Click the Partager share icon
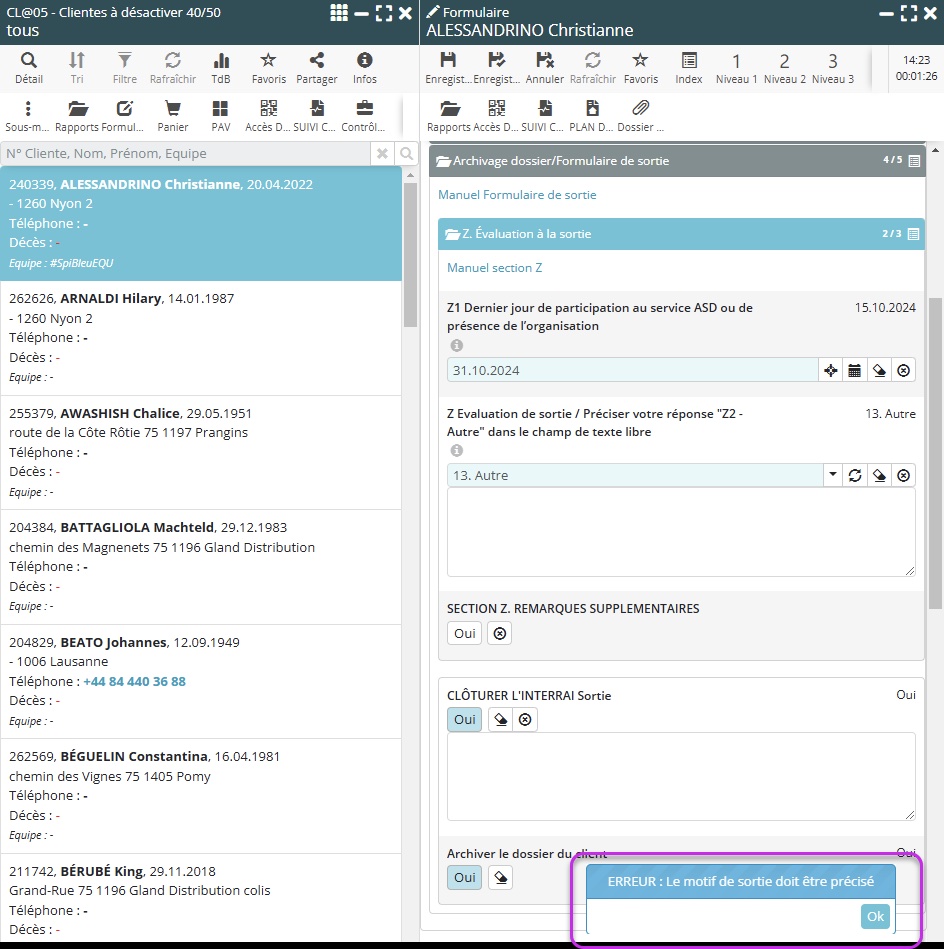 click(316, 66)
